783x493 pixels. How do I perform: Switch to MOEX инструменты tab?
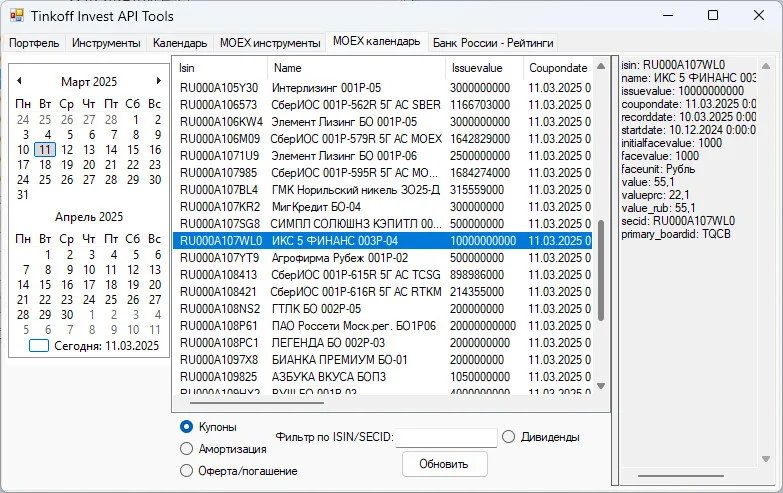(x=270, y=43)
